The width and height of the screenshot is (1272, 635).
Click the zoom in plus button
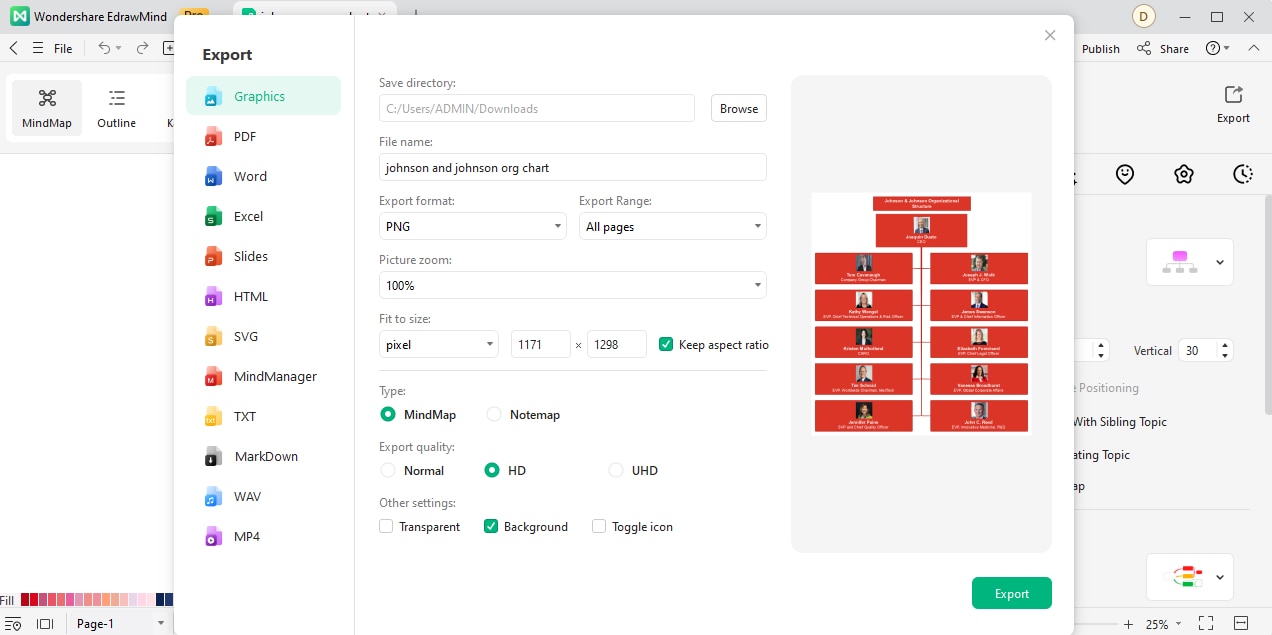(1128, 624)
